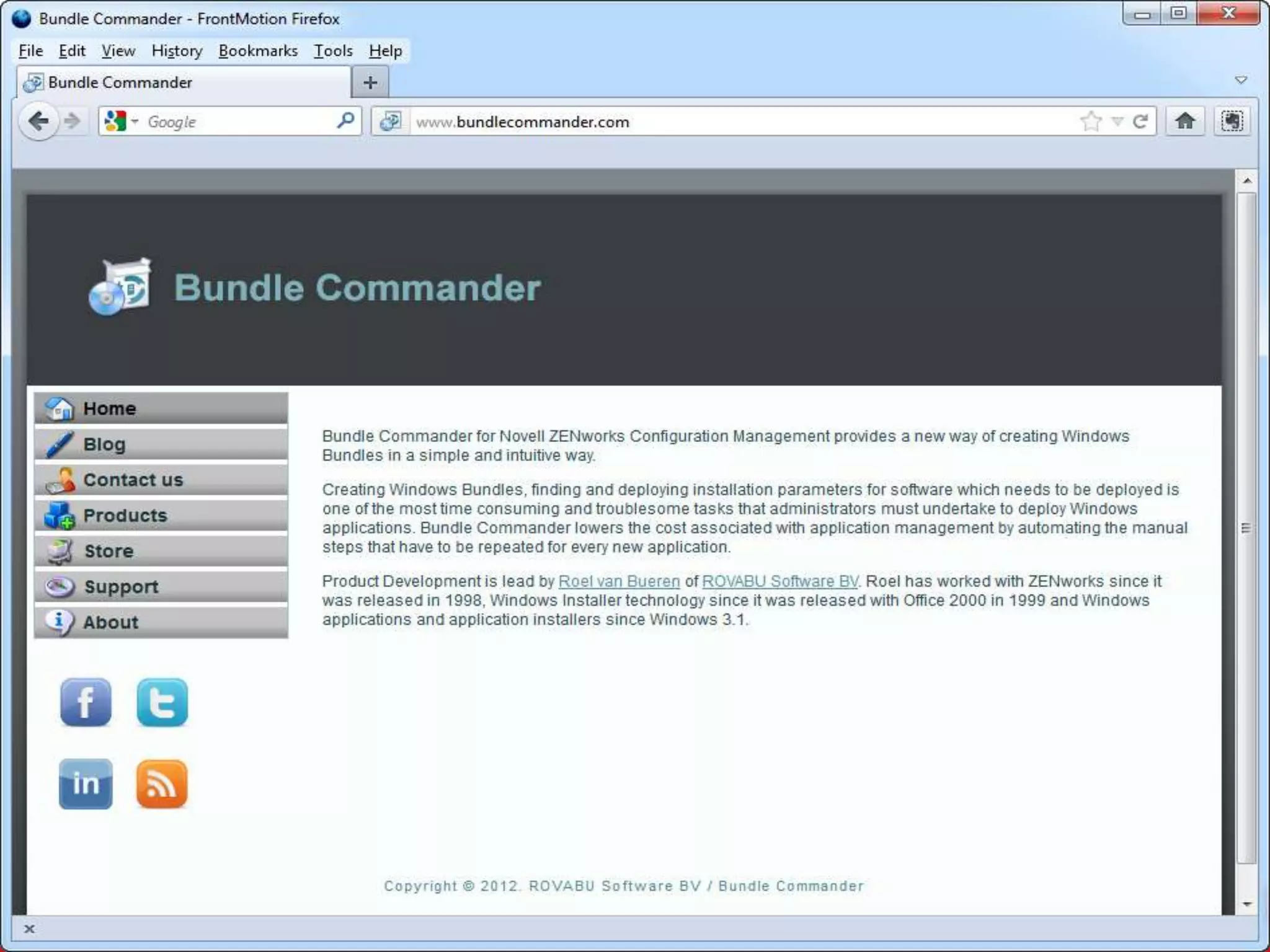Open the Twitter social icon
Screen dimensions: 1270x952
(162, 702)
